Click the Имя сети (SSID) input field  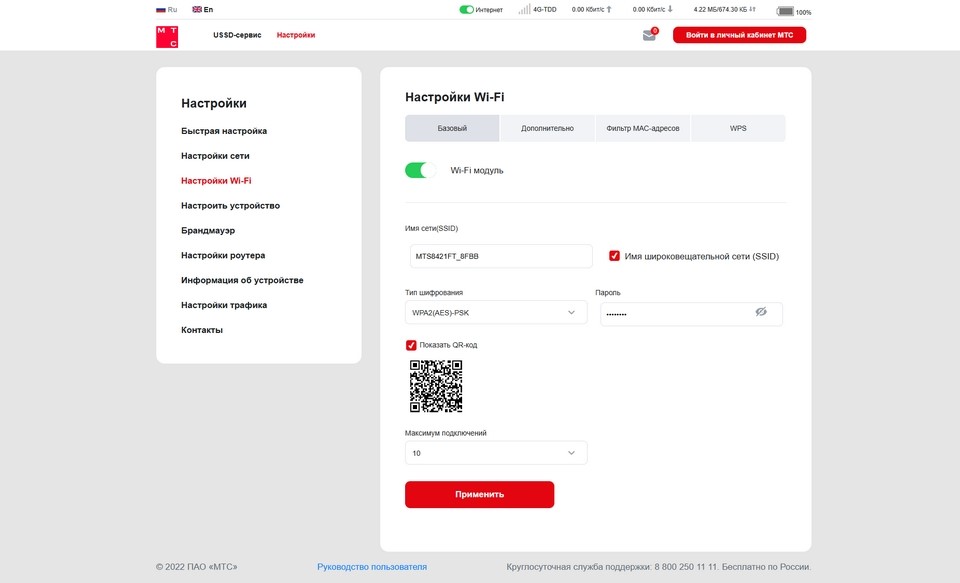(x=501, y=256)
